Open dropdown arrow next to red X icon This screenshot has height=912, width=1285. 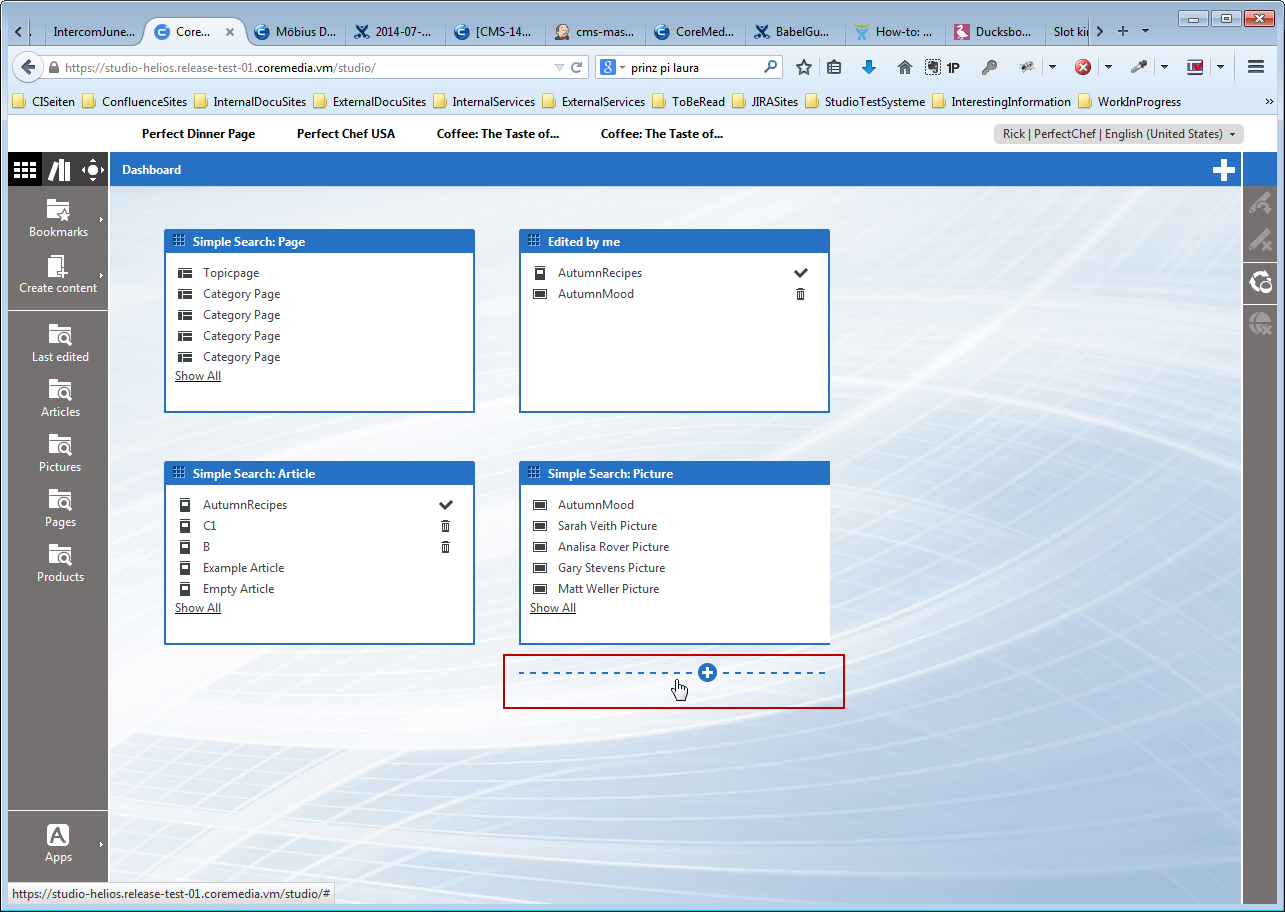1108,67
